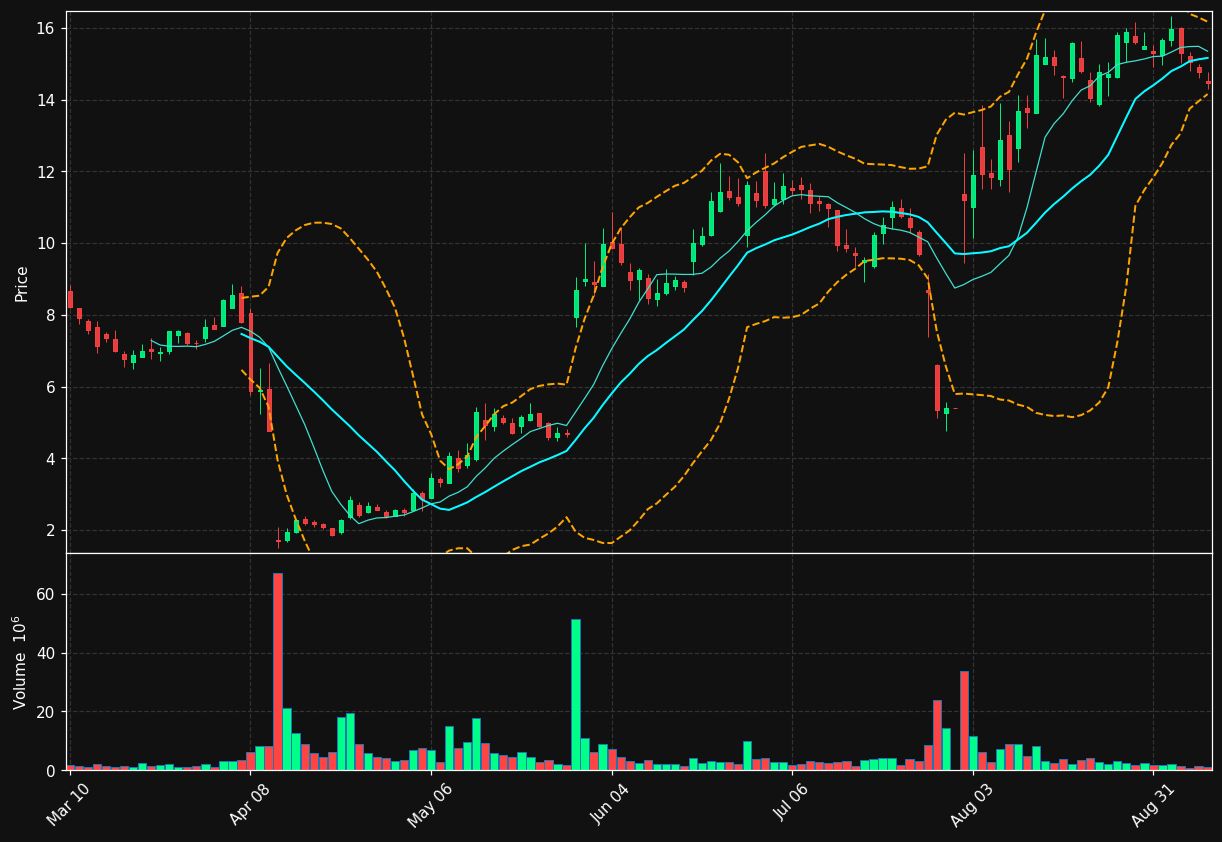This screenshot has width=1222, height=842.
Task: Click the price tick label "4"
Action: pos(52,459)
